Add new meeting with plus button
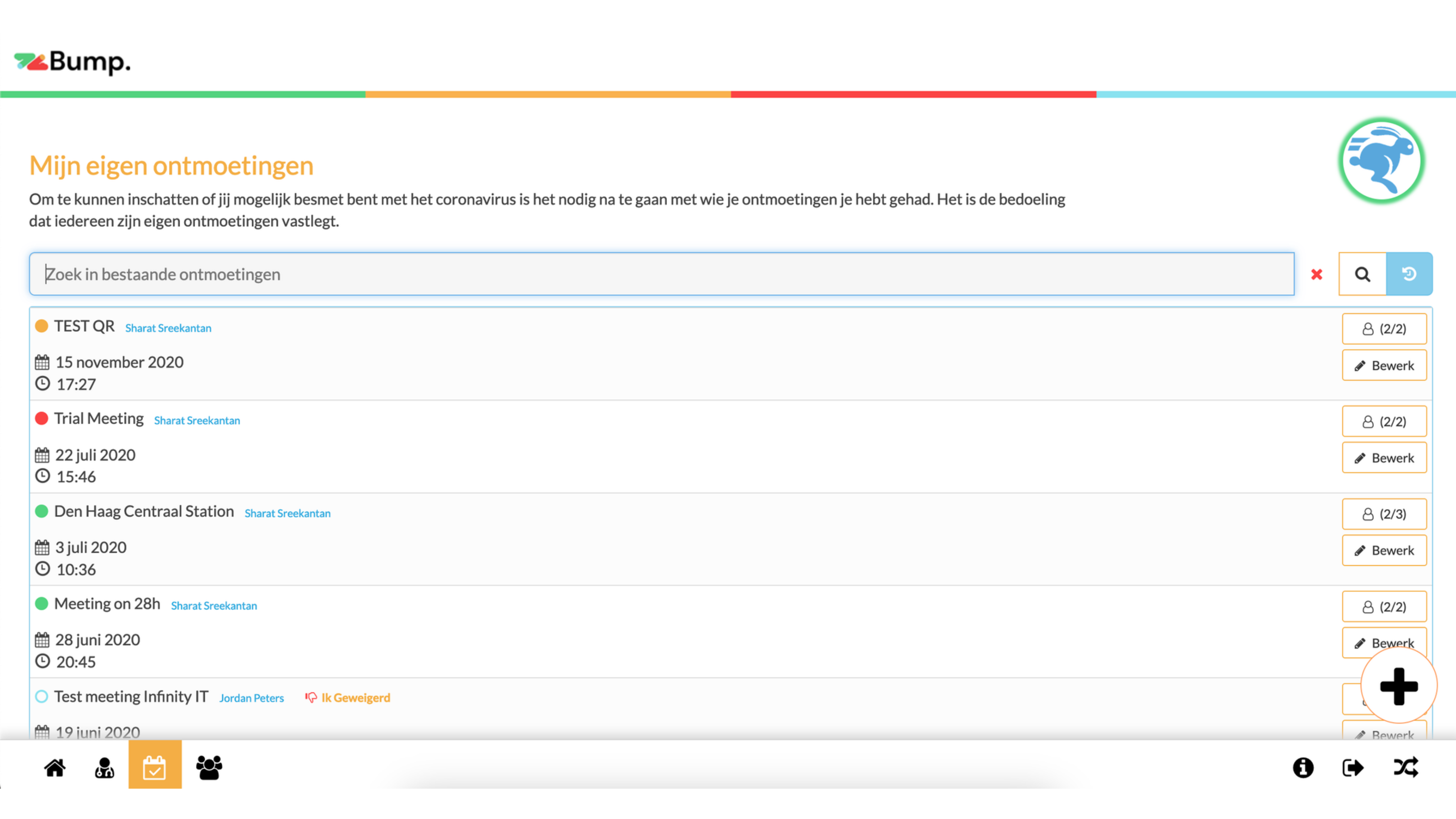 click(1398, 686)
